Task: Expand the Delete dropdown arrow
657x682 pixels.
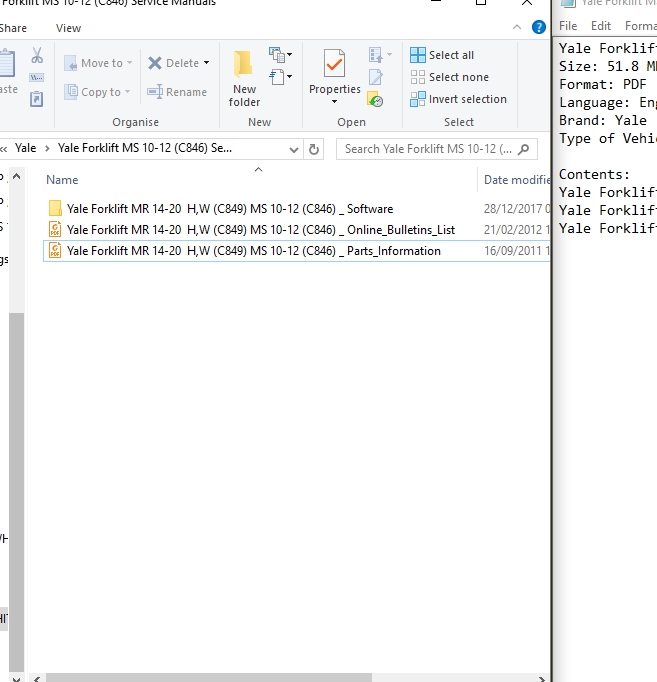Action: (x=206, y=63)
